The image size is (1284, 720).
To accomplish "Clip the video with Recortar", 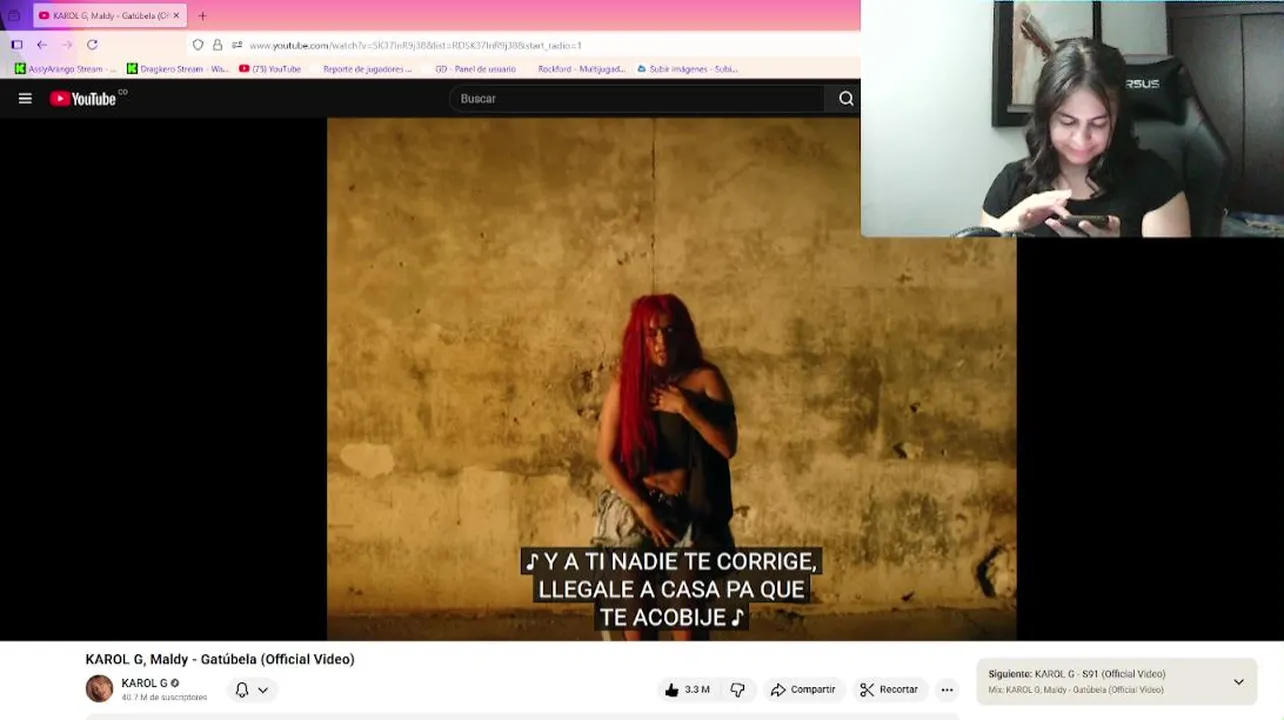I will [889, 689].
